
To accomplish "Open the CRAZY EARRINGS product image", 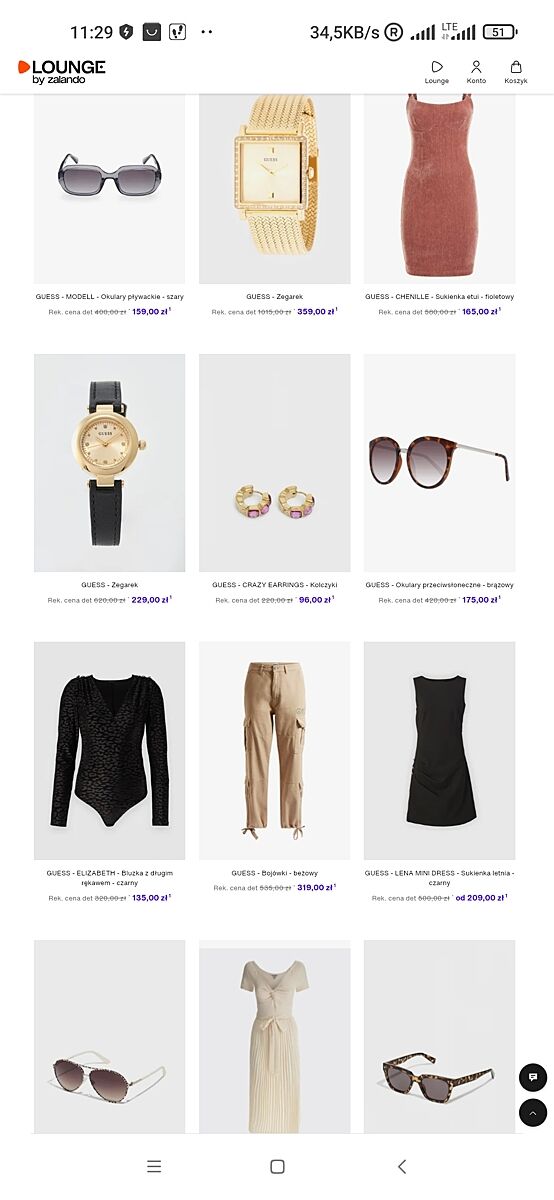I will (275, 462).
